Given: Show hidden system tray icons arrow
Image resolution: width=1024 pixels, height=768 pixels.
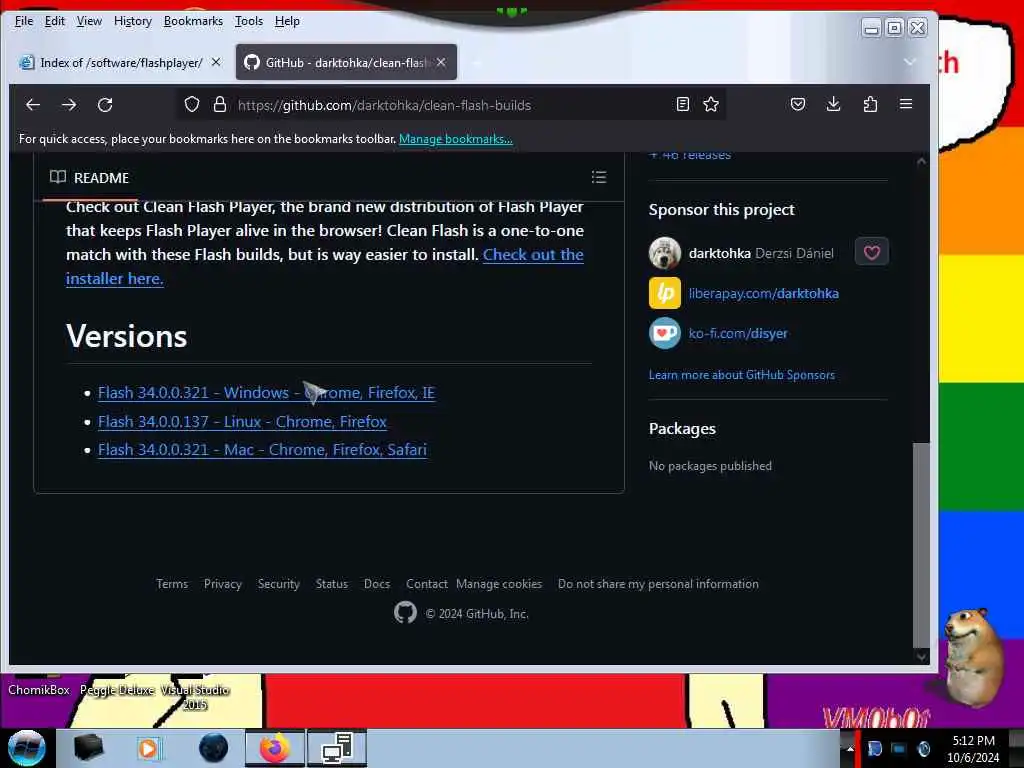Looking at the screenshot, I should pyautogui.click(x=850, y=748).
